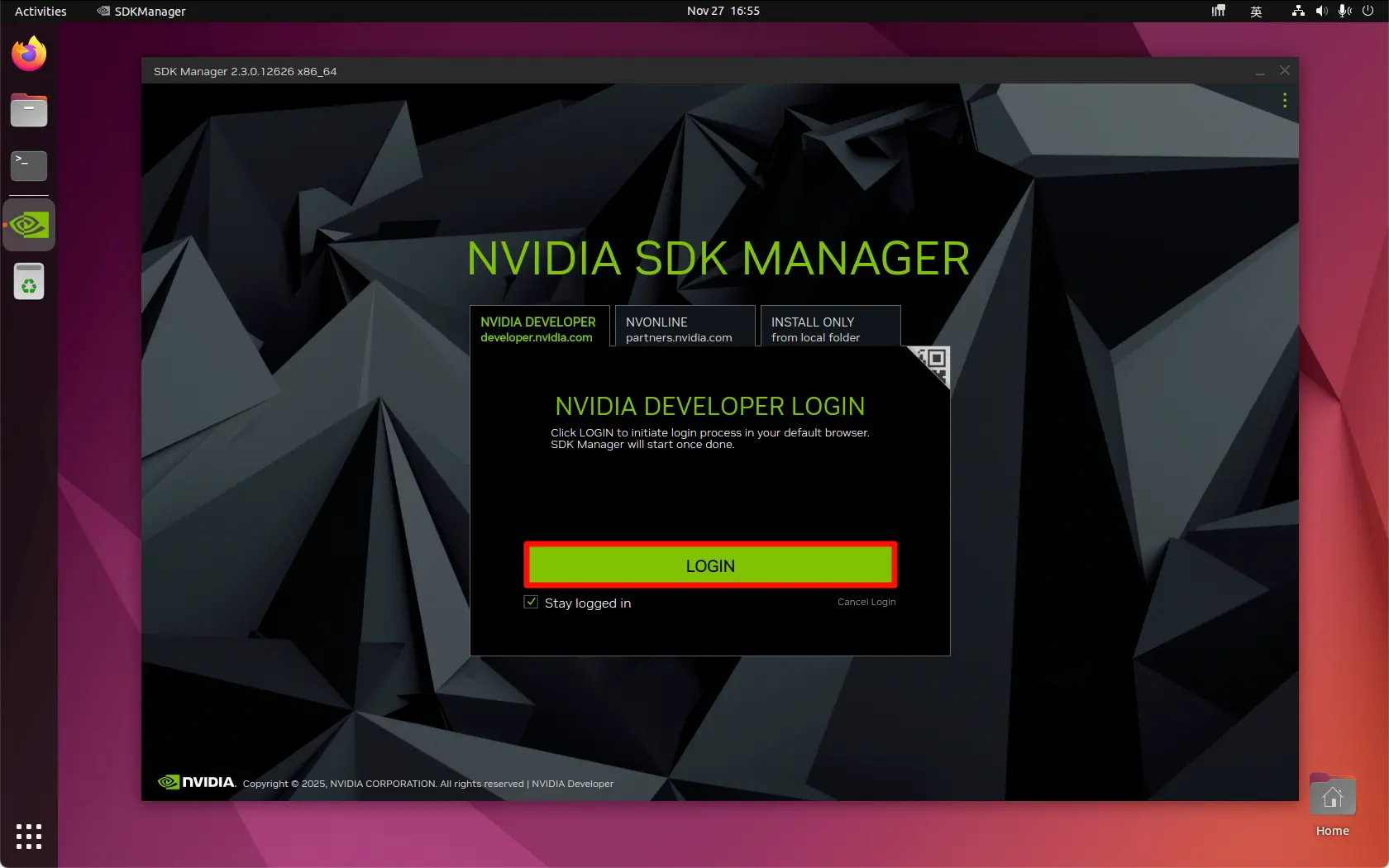1389x868 pixels.
Task: Click the microphone status icon in the top bar
Action: pyautogui.click(x=1344, y=11)
